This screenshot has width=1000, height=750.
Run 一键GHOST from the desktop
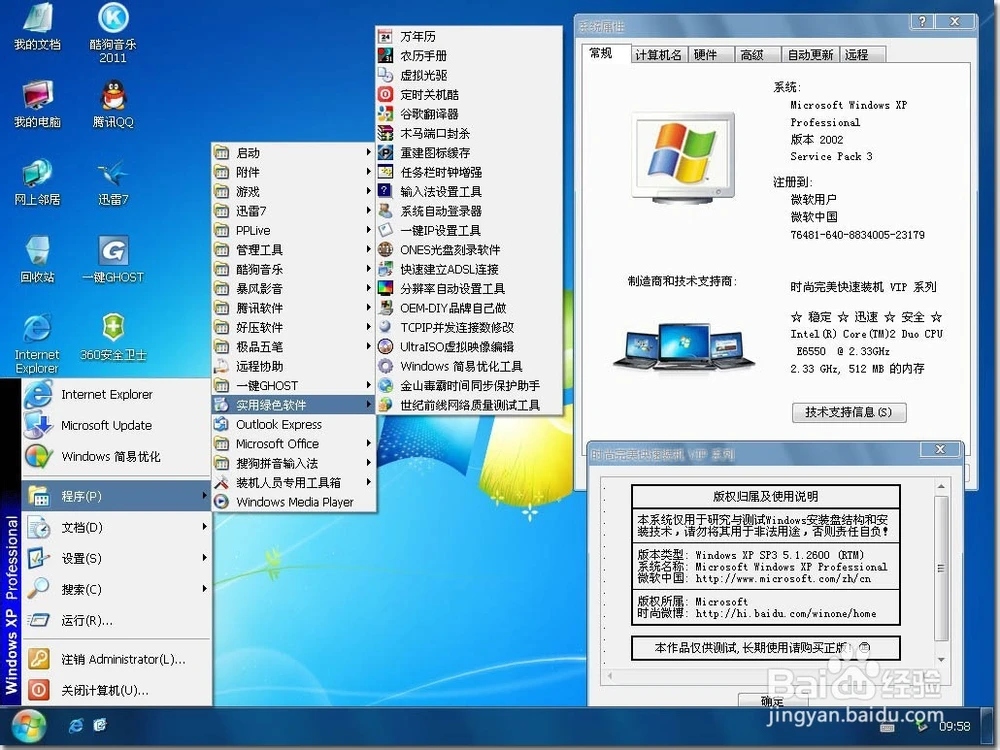(x=112, y=255)
